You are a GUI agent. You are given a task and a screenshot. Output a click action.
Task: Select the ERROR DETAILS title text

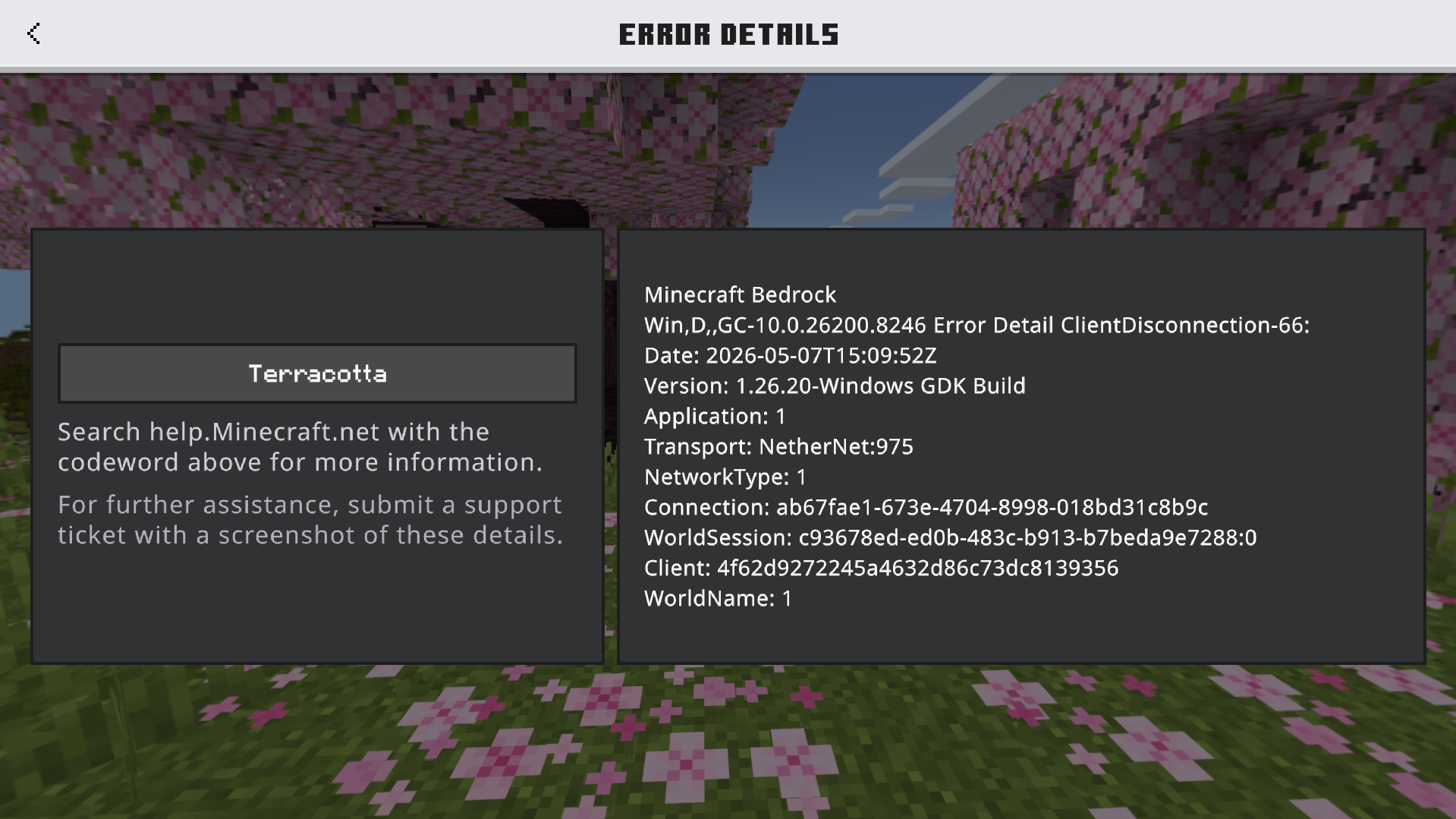tap(728, 34)
